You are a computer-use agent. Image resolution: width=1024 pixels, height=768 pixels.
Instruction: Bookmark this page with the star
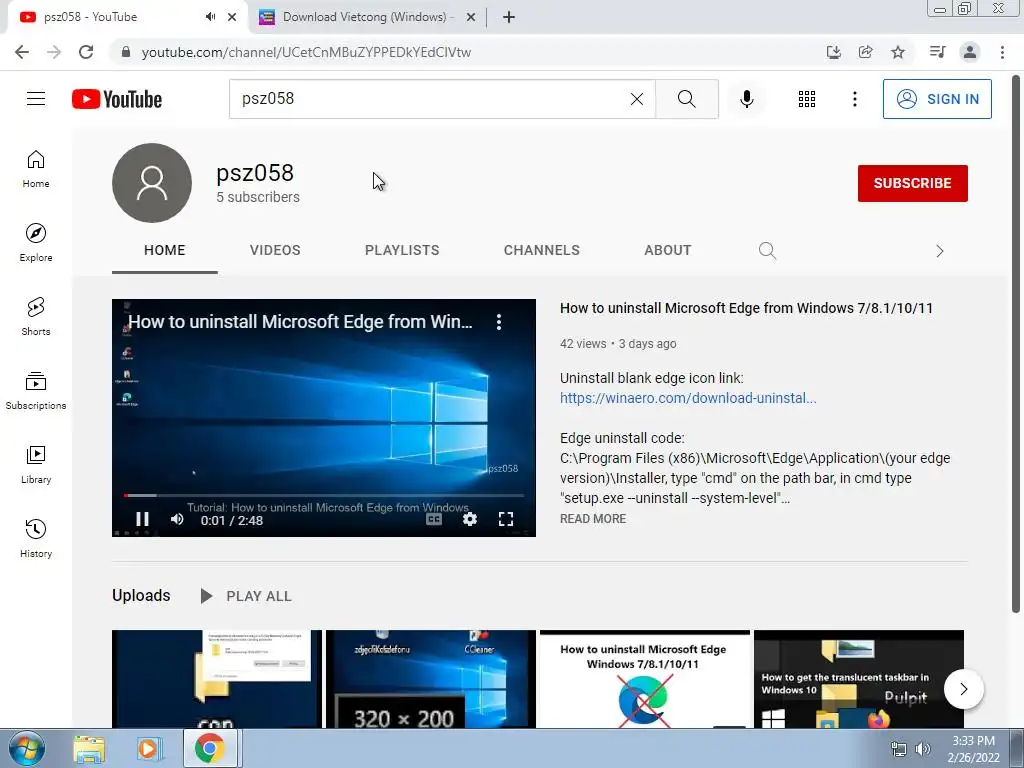tap(898, 52)
